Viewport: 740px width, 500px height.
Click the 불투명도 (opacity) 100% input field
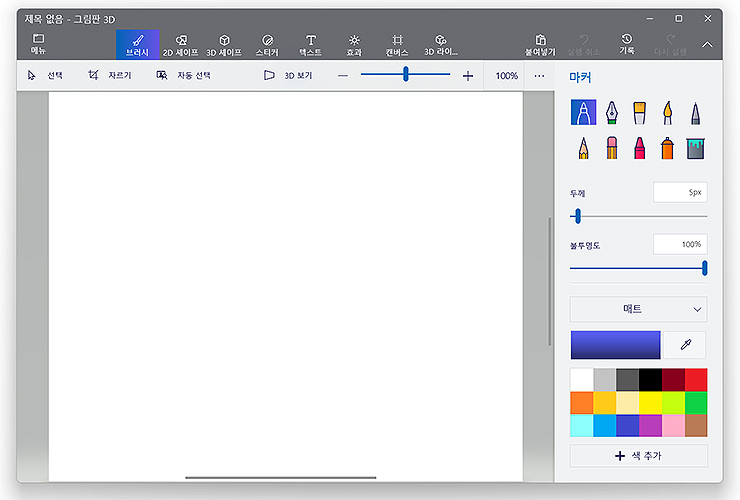coord(680,244)
